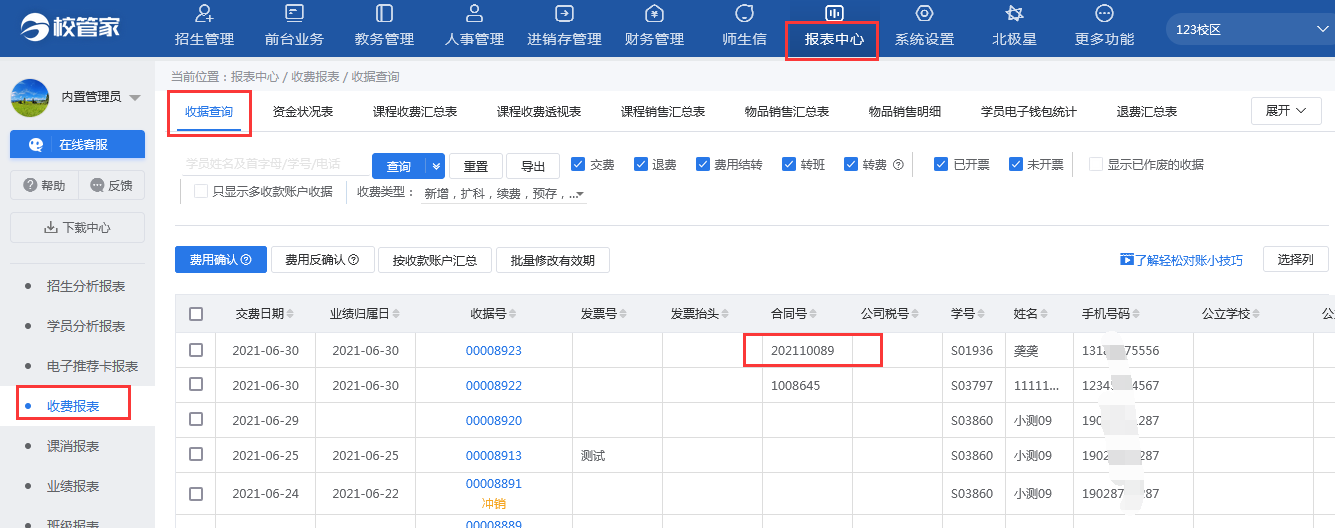Image resolution: width=1335 pixels, height=528 pixels.
Task: Uncheck the 退费 checkbox
Action: click(x=640, y=164)
